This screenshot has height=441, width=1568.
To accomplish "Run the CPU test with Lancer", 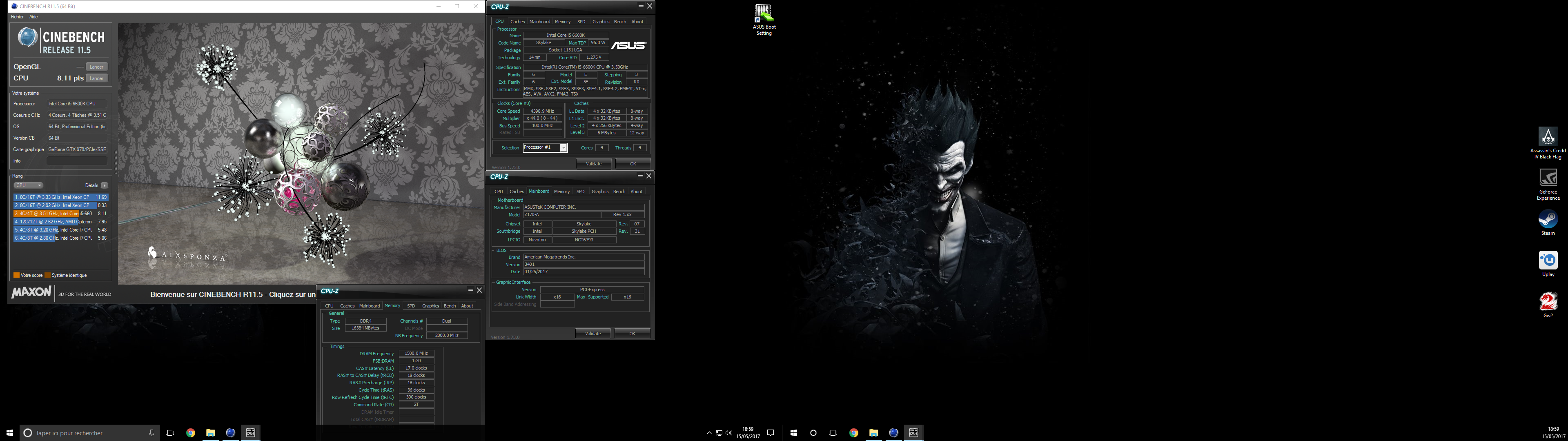I will click(x=97, y=78).
